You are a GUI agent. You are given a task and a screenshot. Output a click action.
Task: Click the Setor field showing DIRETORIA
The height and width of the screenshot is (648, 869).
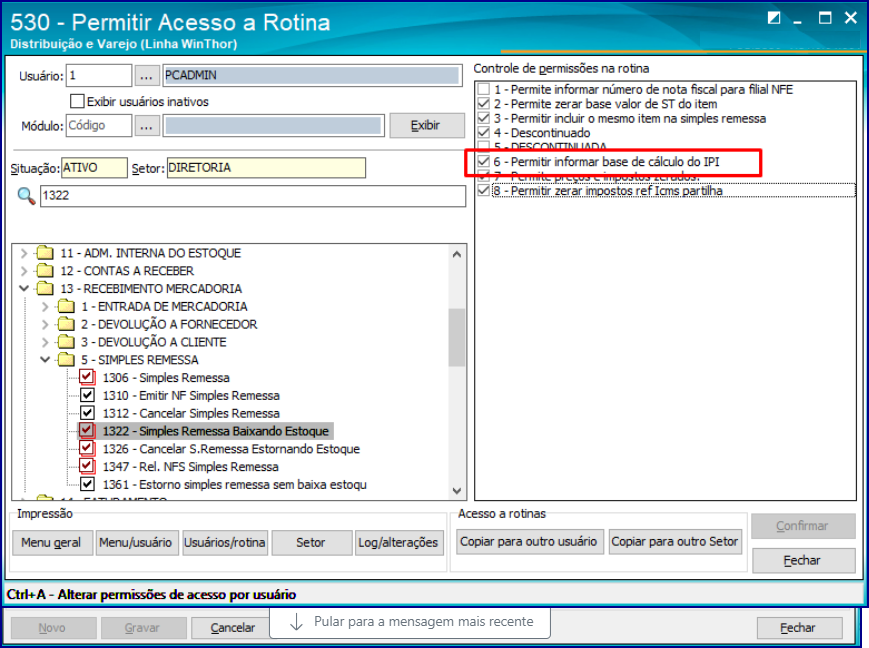point(266,168)
